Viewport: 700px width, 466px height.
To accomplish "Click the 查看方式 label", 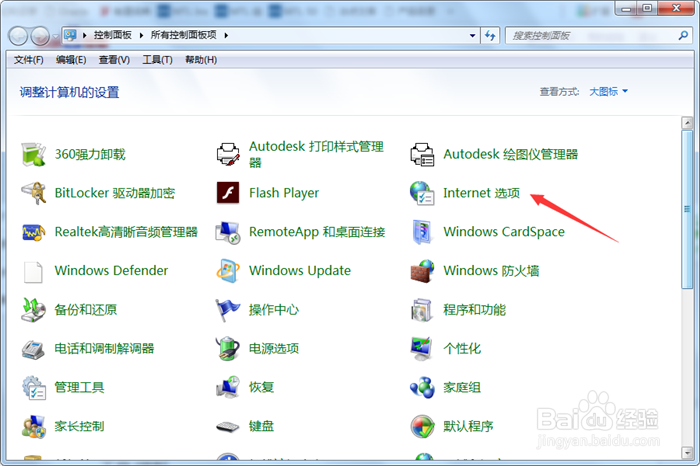I will [559, 92].
